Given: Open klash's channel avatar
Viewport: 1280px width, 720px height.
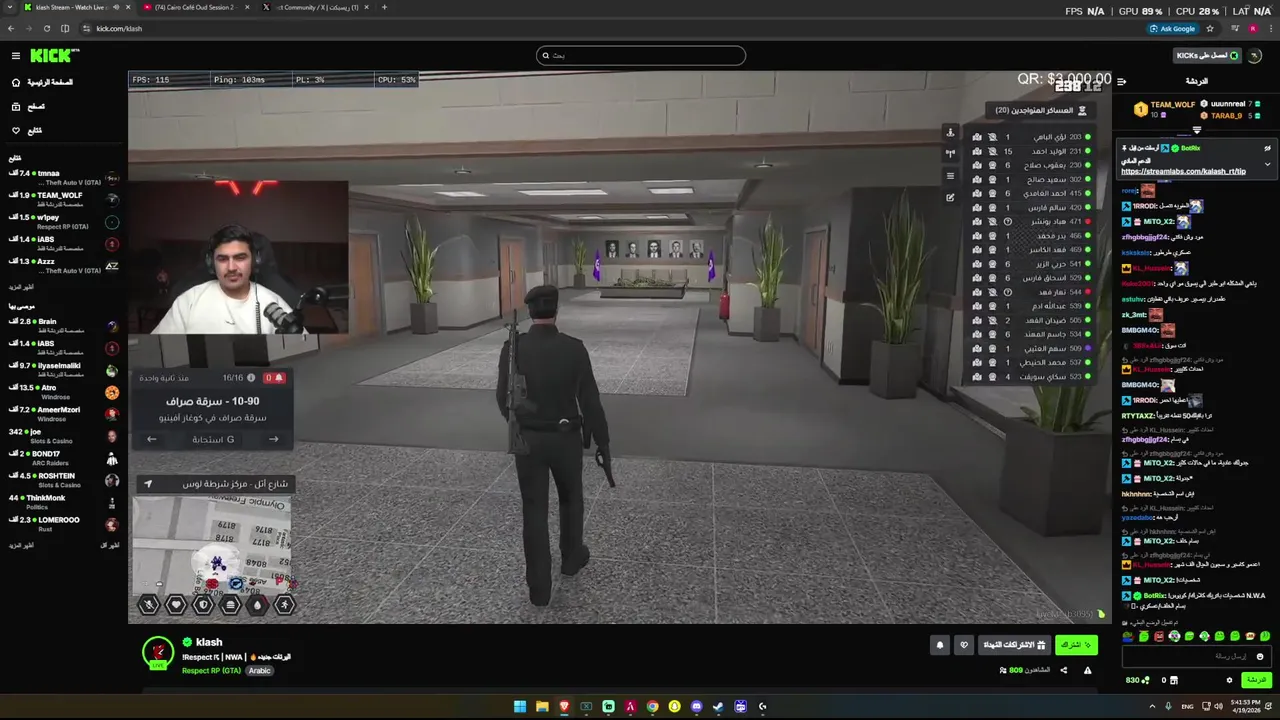Looking at the screenshot, I should [157, 652].
